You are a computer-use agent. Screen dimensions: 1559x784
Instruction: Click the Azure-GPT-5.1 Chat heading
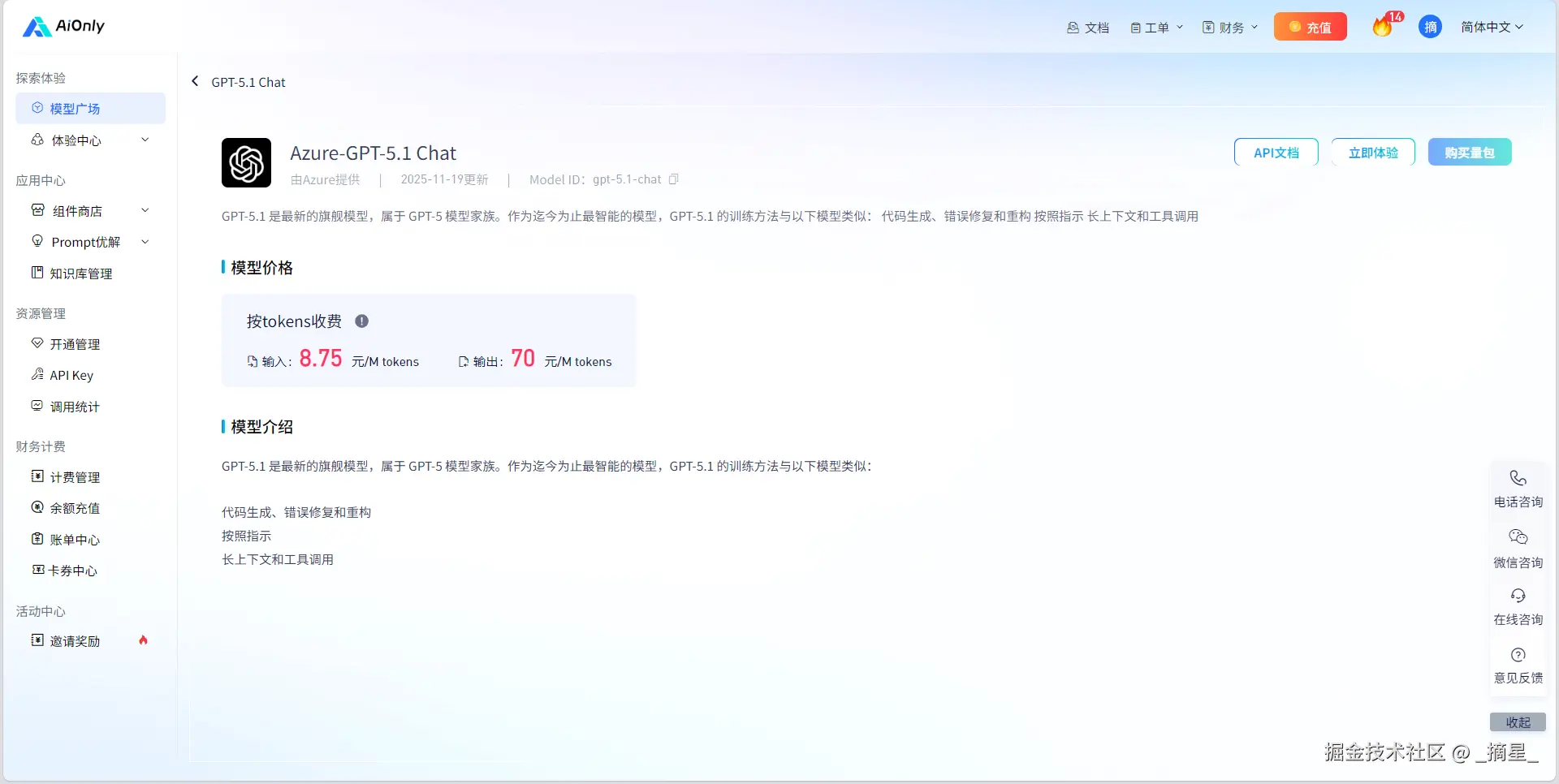pos(374,153)
